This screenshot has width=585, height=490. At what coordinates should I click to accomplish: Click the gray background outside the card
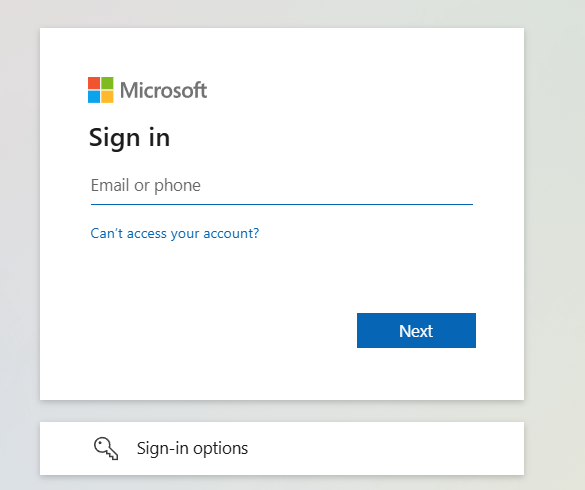point(554,224)
